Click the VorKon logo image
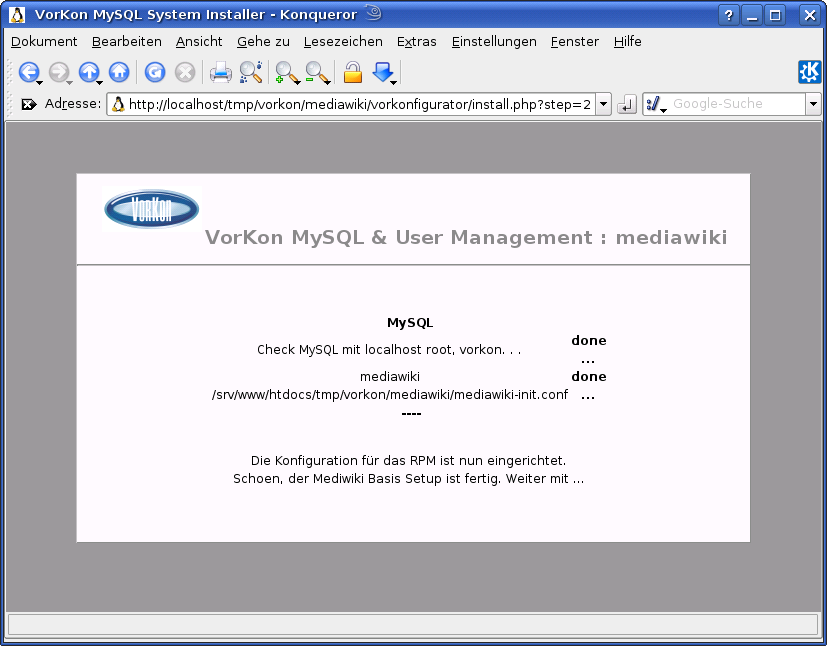Screen dimensions: 827x646 (x=152, y=209)
